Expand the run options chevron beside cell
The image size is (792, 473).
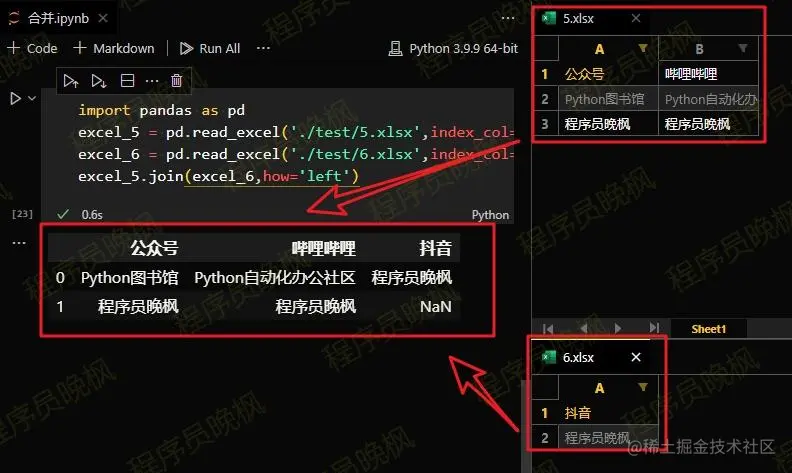pyautogui.click(x=32, y=98)
